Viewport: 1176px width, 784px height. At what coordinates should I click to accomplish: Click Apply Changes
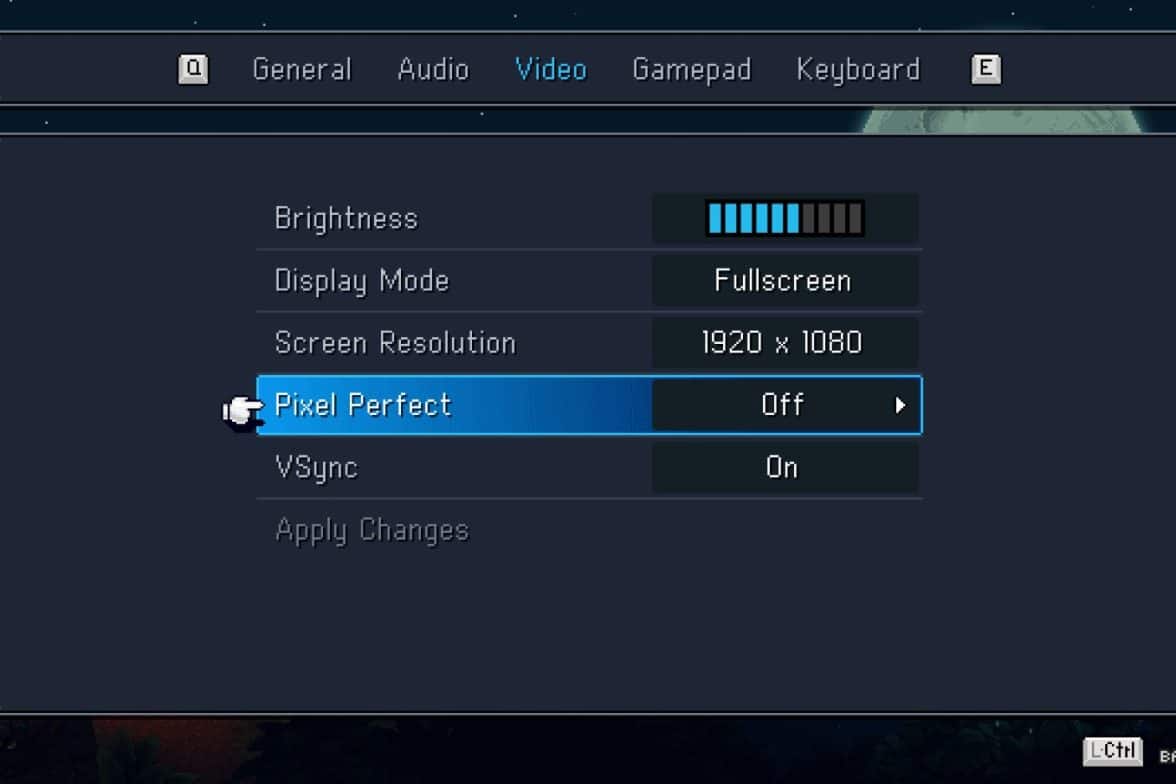[x=372, y=530]
